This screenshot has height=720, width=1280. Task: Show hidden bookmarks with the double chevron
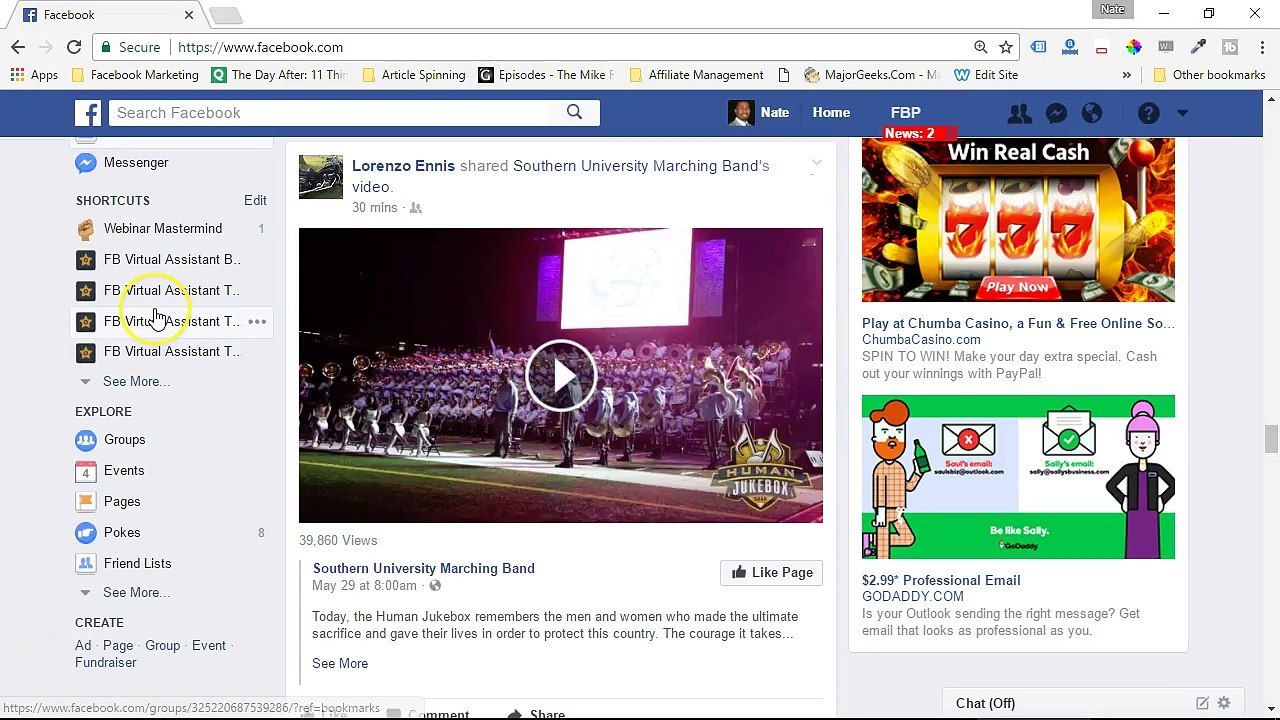(x=1126, y=75)
